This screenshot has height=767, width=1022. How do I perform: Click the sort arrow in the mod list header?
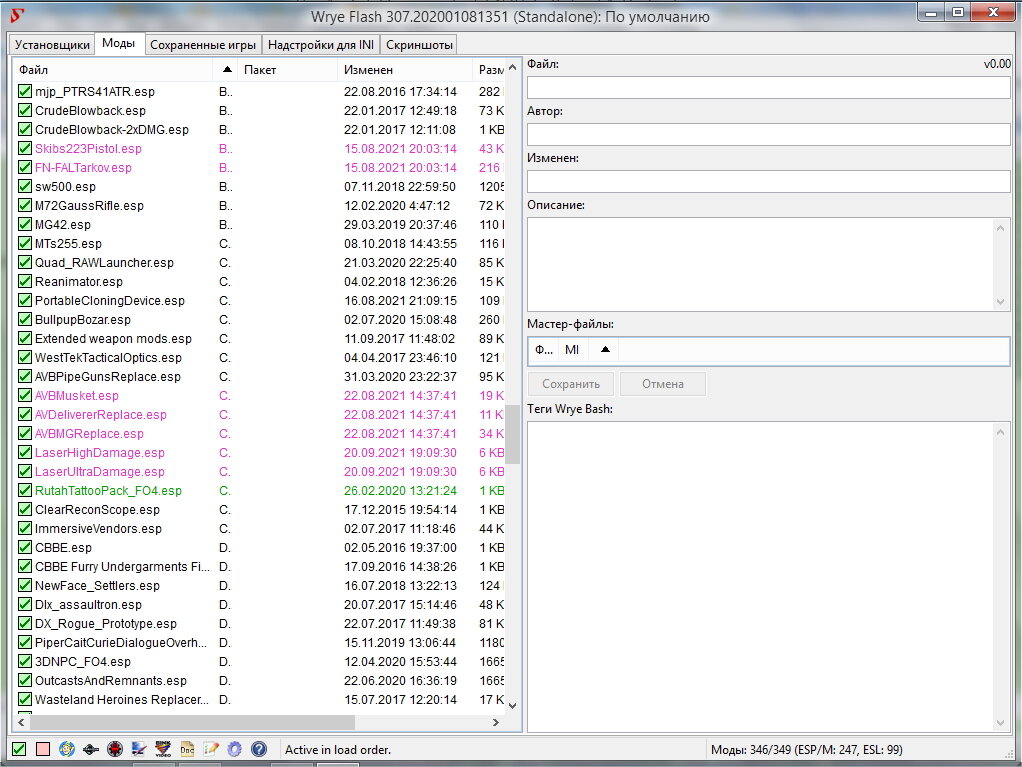227,70
